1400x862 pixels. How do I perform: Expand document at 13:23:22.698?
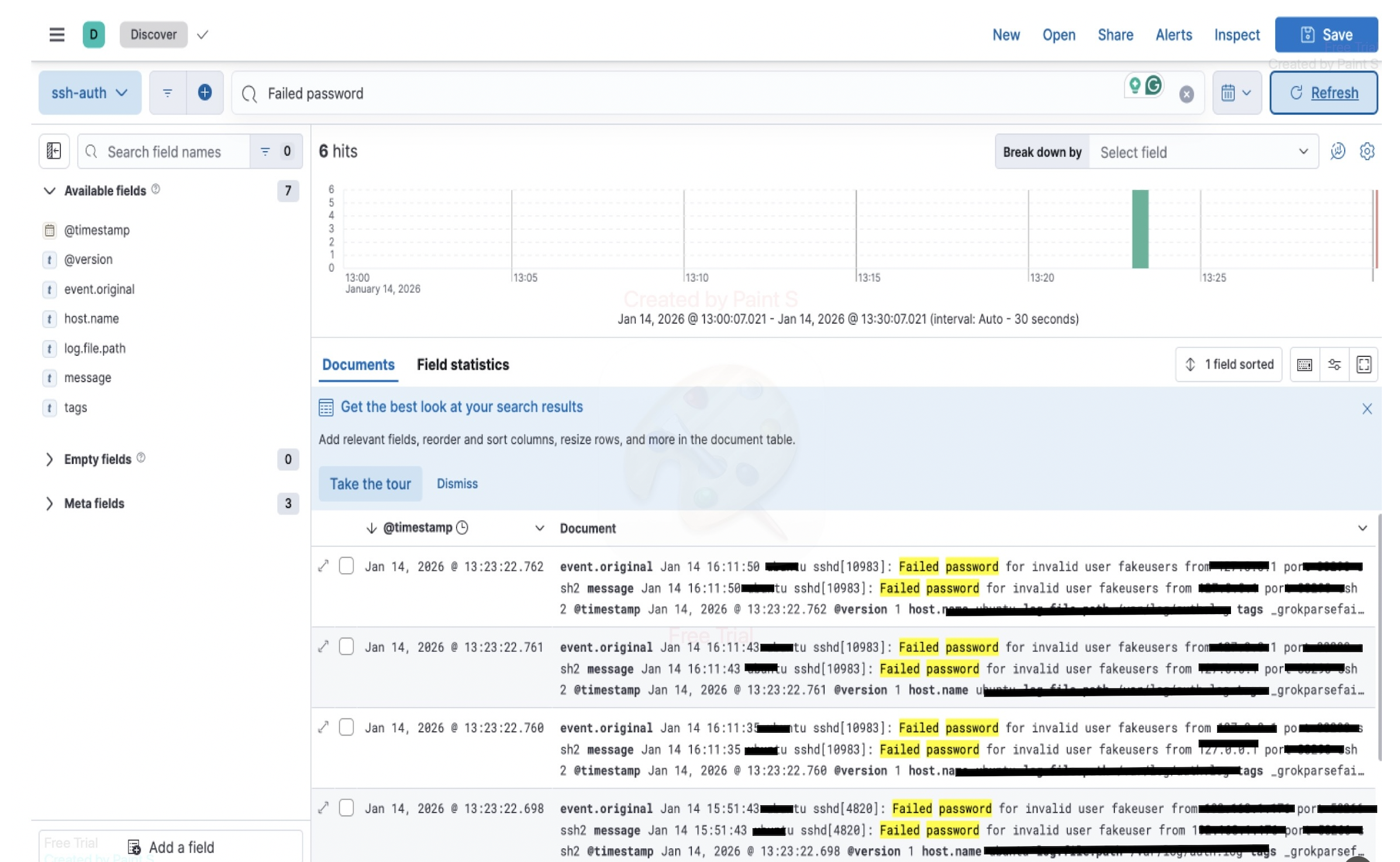point(323,808)
